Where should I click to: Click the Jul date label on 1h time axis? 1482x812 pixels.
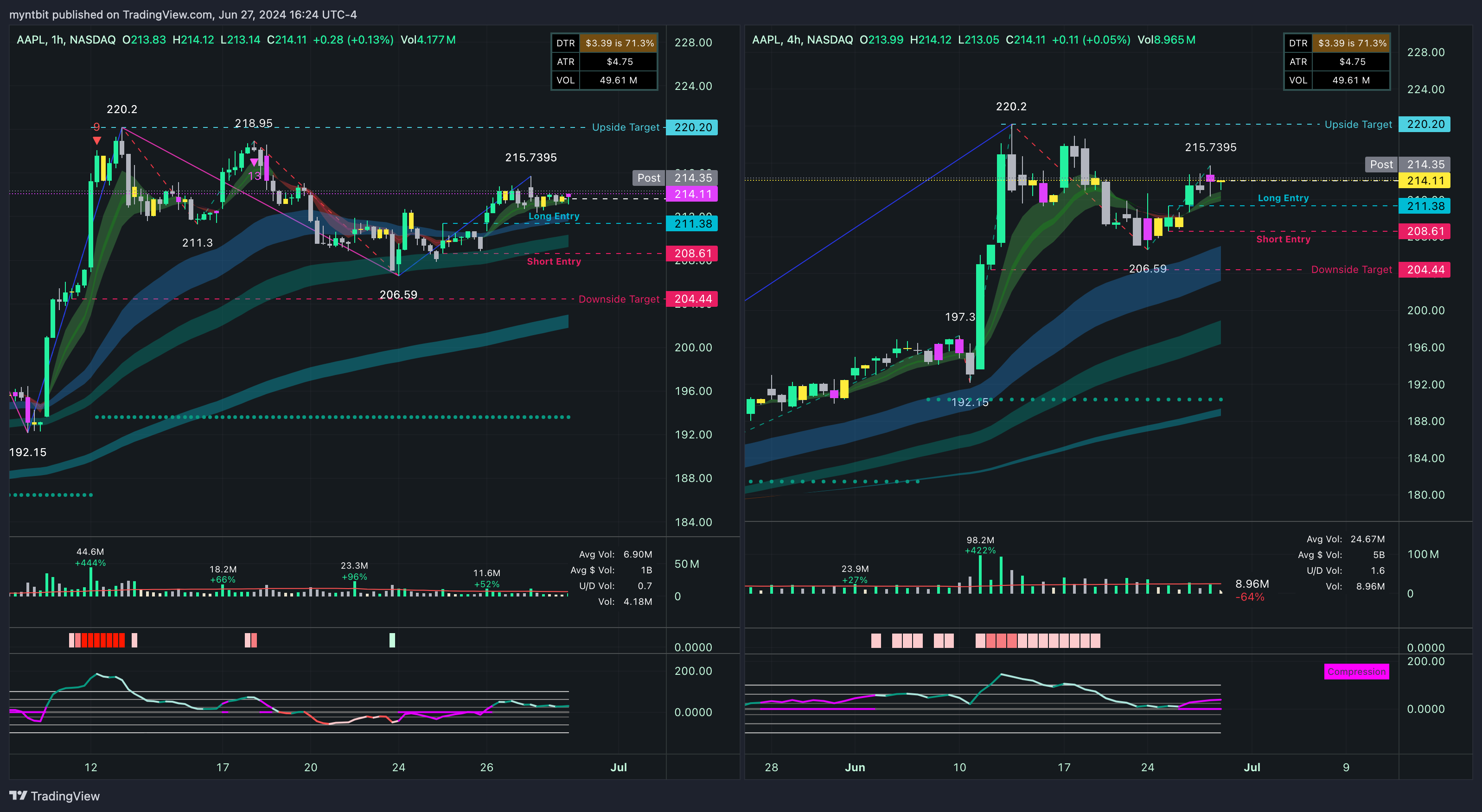[619, 767]
